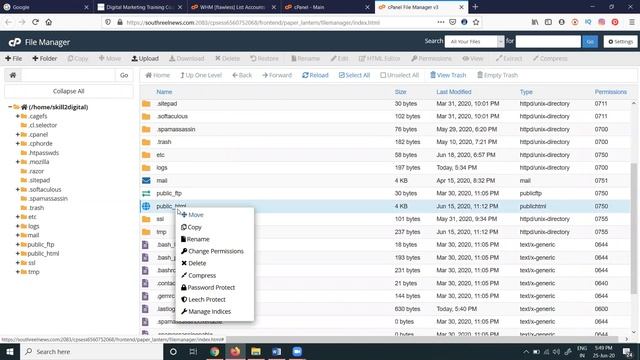This screenshot has height=360, width=640.
Task: Expand the mail tree folder
Action: (18, 235)
